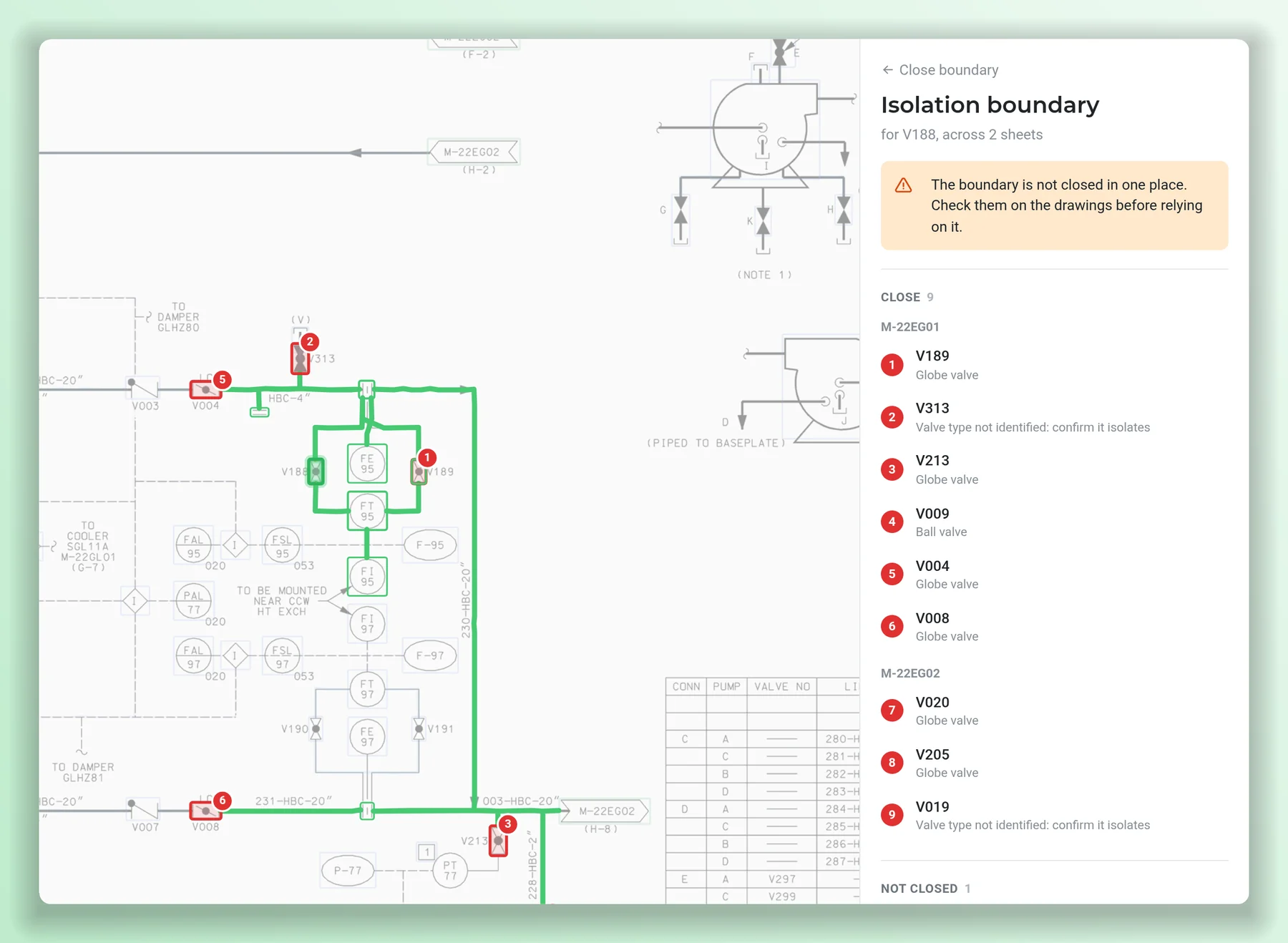
Task: Open the M-22EG02 (H-8) off-sheet connector
Action: pos(605,811)
